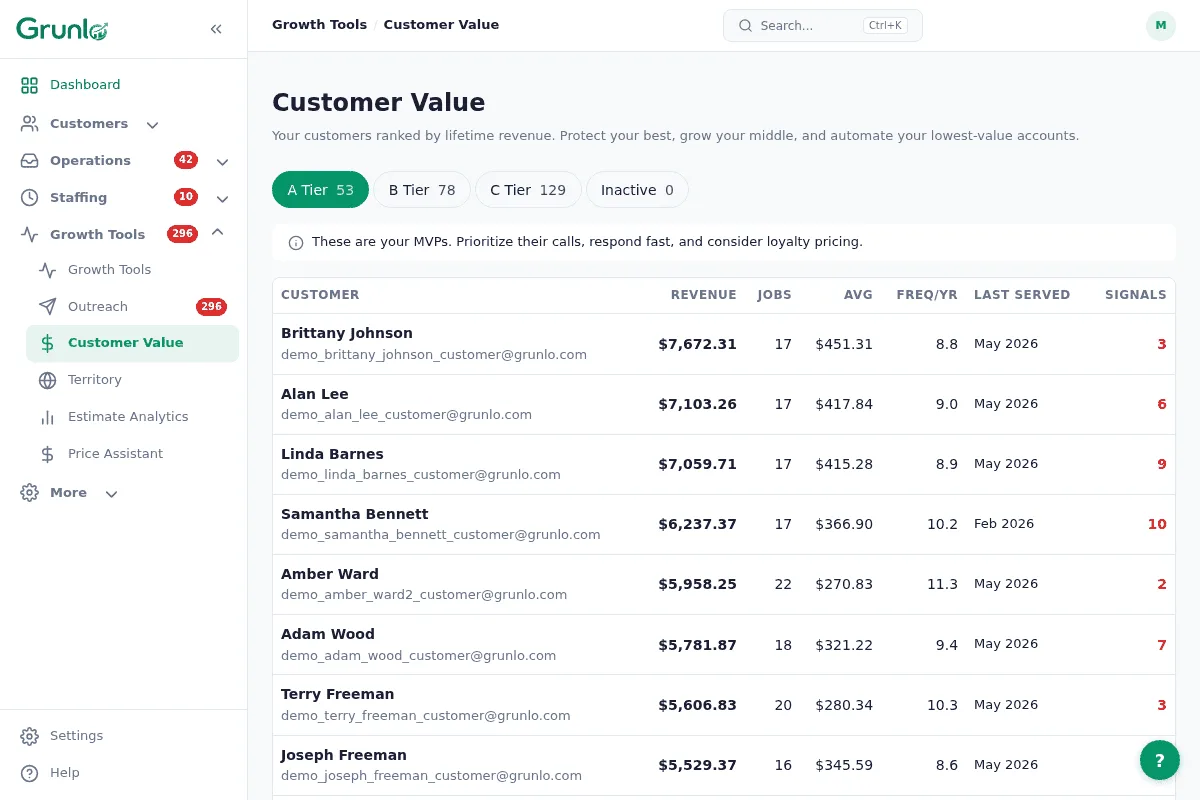Sort by the FREQ/YR column header
Screen dimensions: 1200x800
point(927,295)
